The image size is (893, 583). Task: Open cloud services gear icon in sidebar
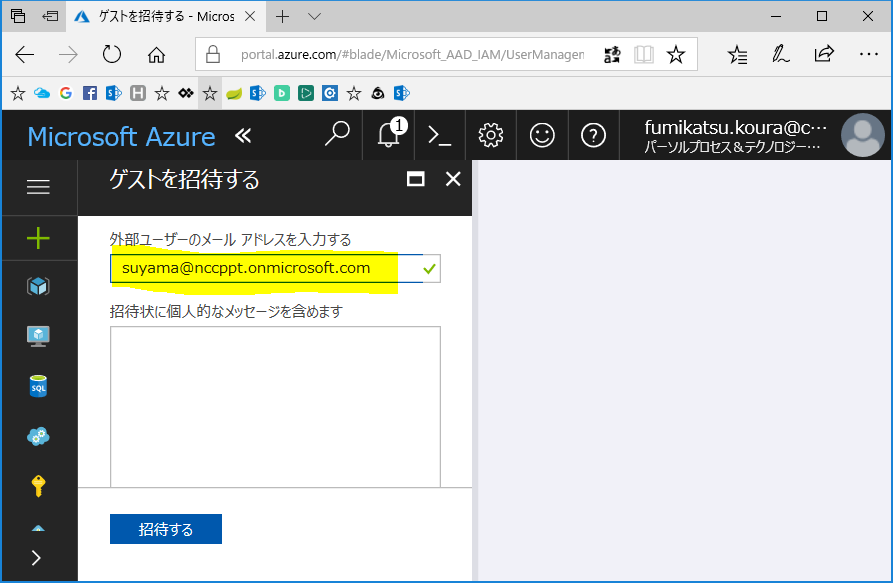[38, 437]
